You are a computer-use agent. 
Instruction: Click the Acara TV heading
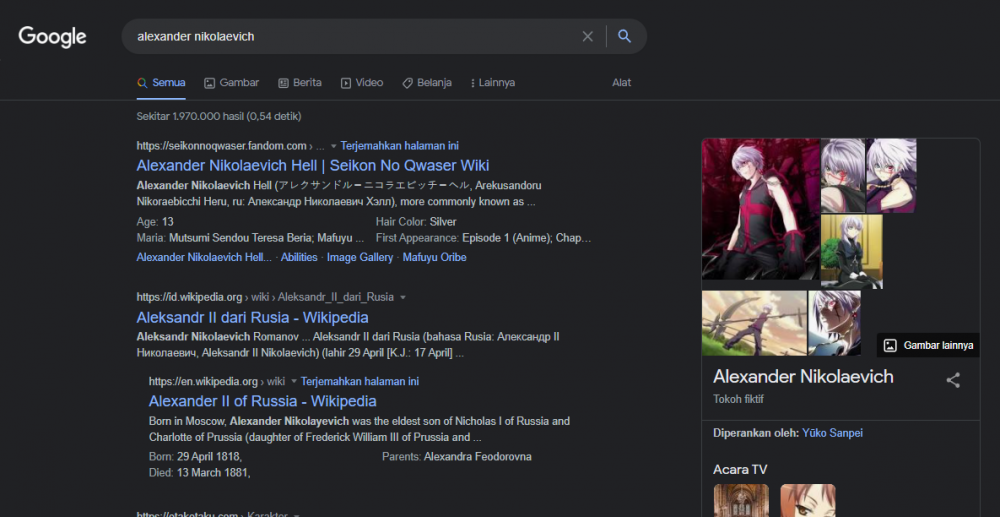coord(740,470)
